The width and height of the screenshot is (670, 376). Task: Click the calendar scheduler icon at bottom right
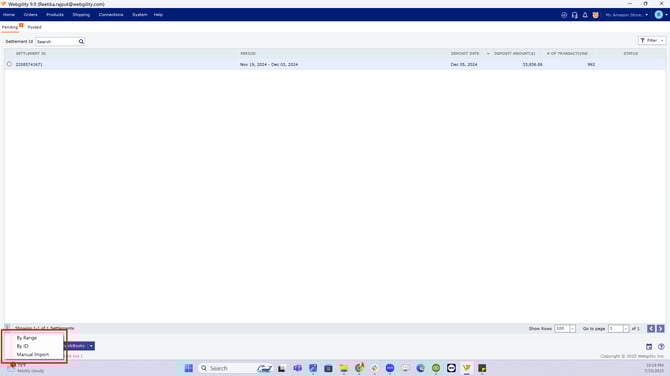pos(649,347)
